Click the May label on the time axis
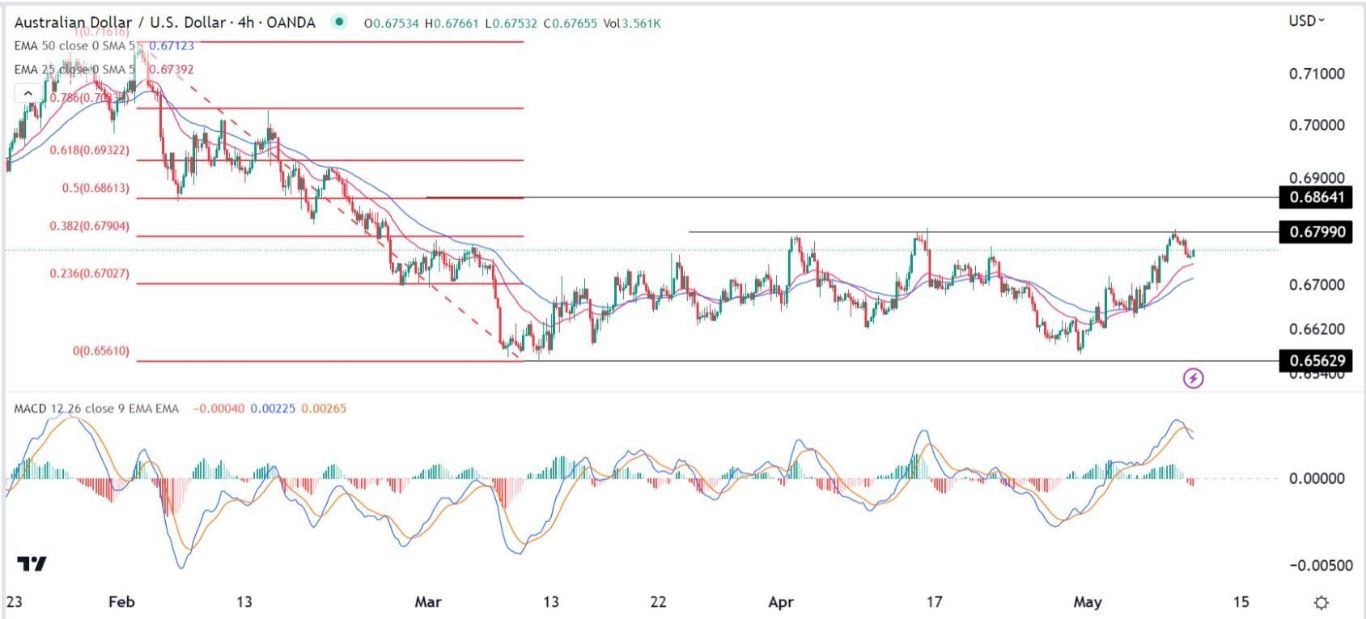 [x=1087, y=602]
